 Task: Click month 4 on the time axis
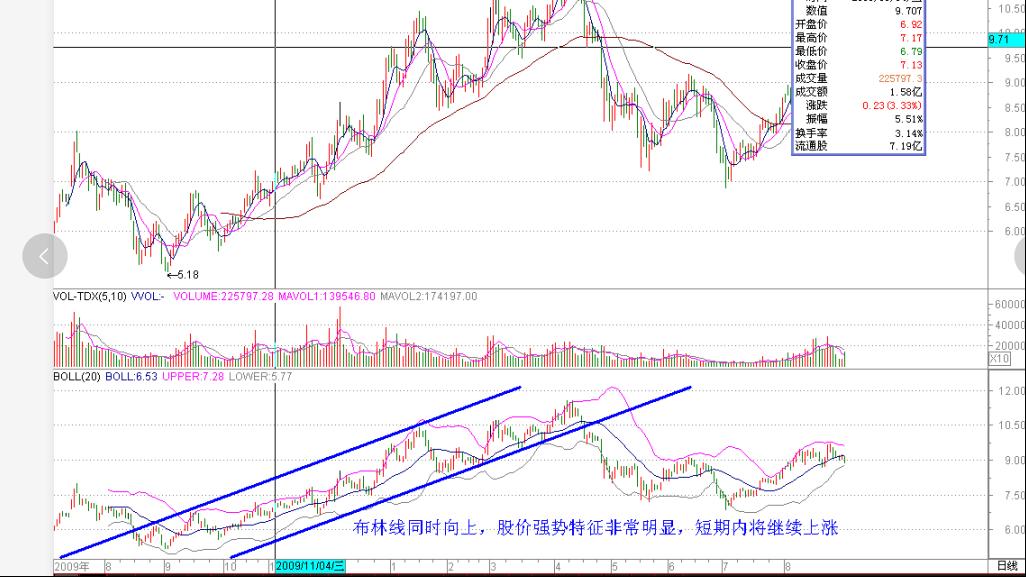click(557, 567)
